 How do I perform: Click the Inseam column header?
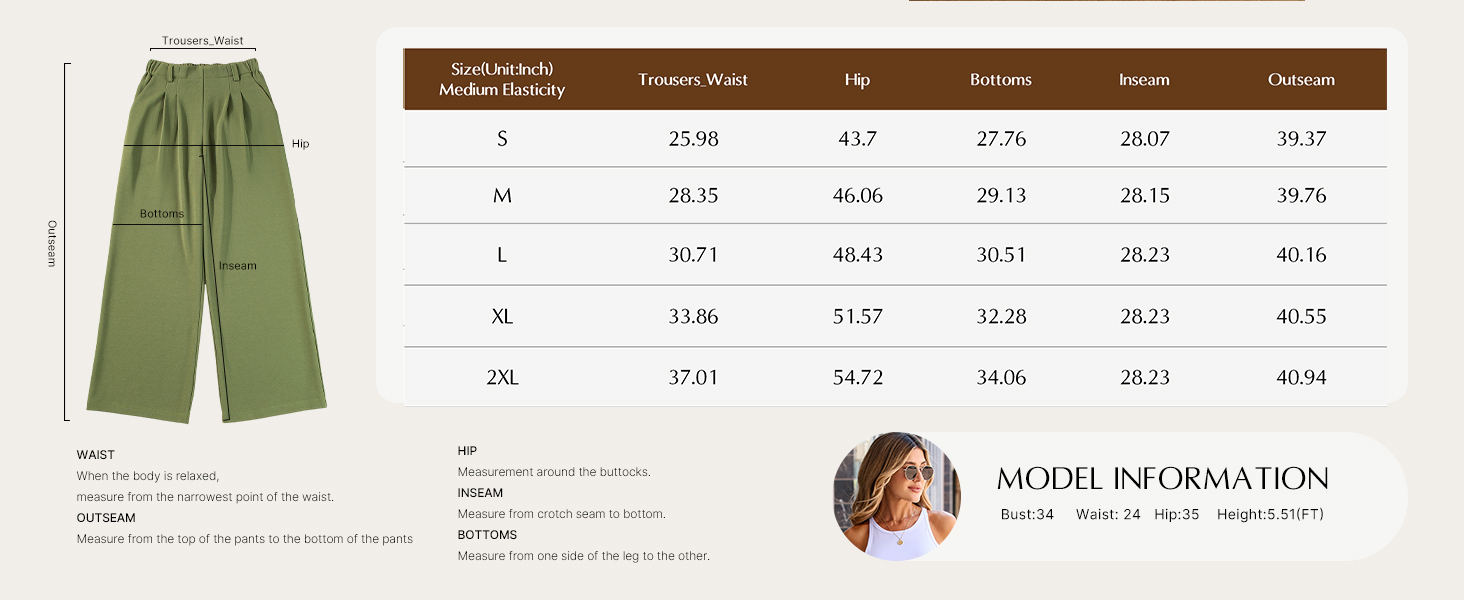click(1144, 80)
